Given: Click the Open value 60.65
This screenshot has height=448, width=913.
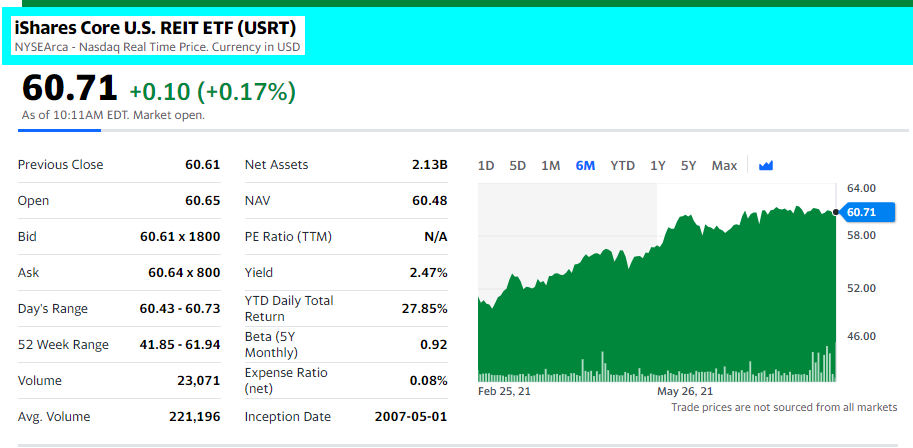Looking at the screenshot, I should (203, 201).
